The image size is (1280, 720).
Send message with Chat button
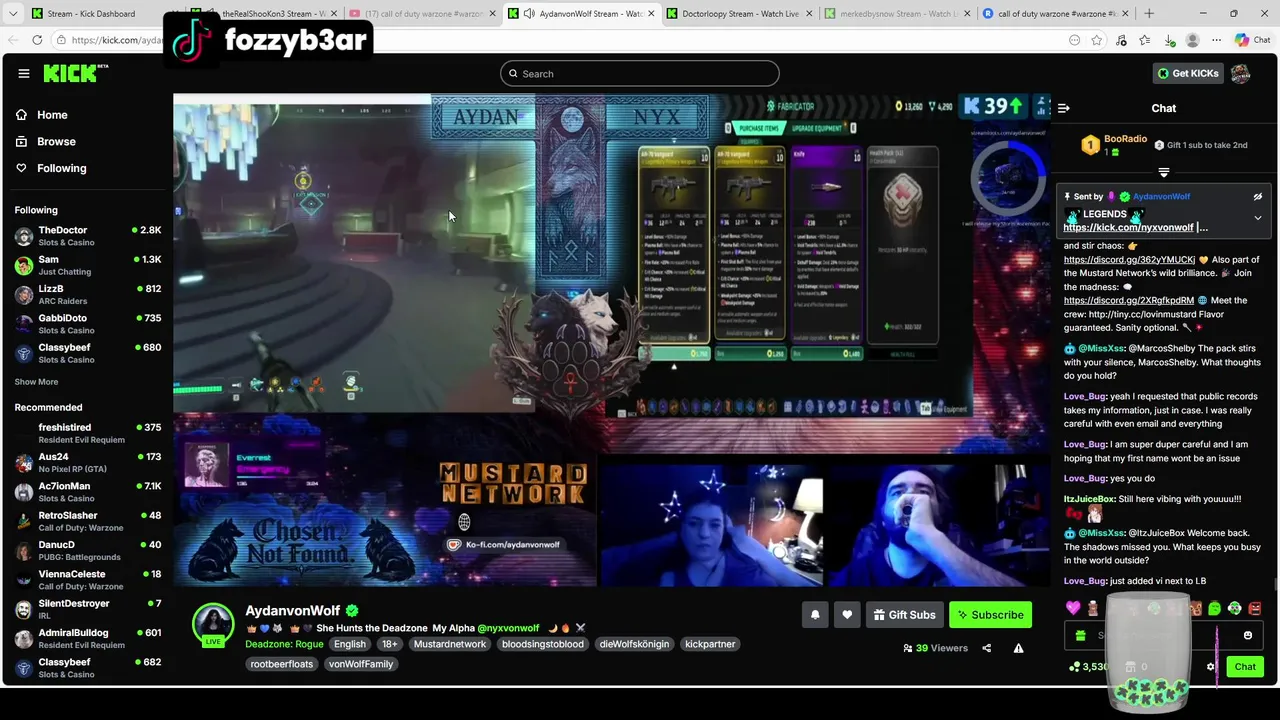coord(1245,667)
